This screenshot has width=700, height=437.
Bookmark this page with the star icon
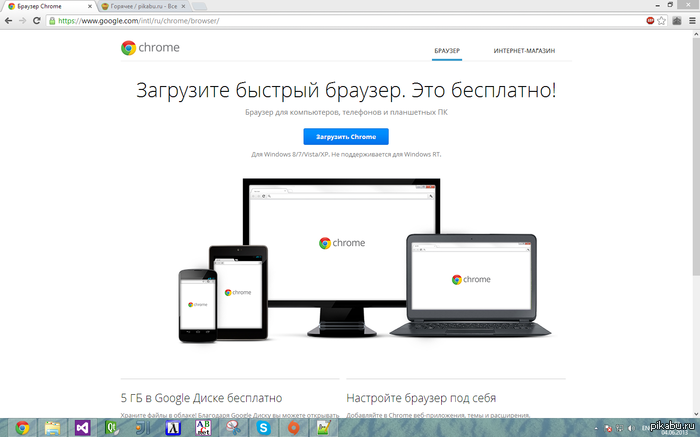point(664,20)
